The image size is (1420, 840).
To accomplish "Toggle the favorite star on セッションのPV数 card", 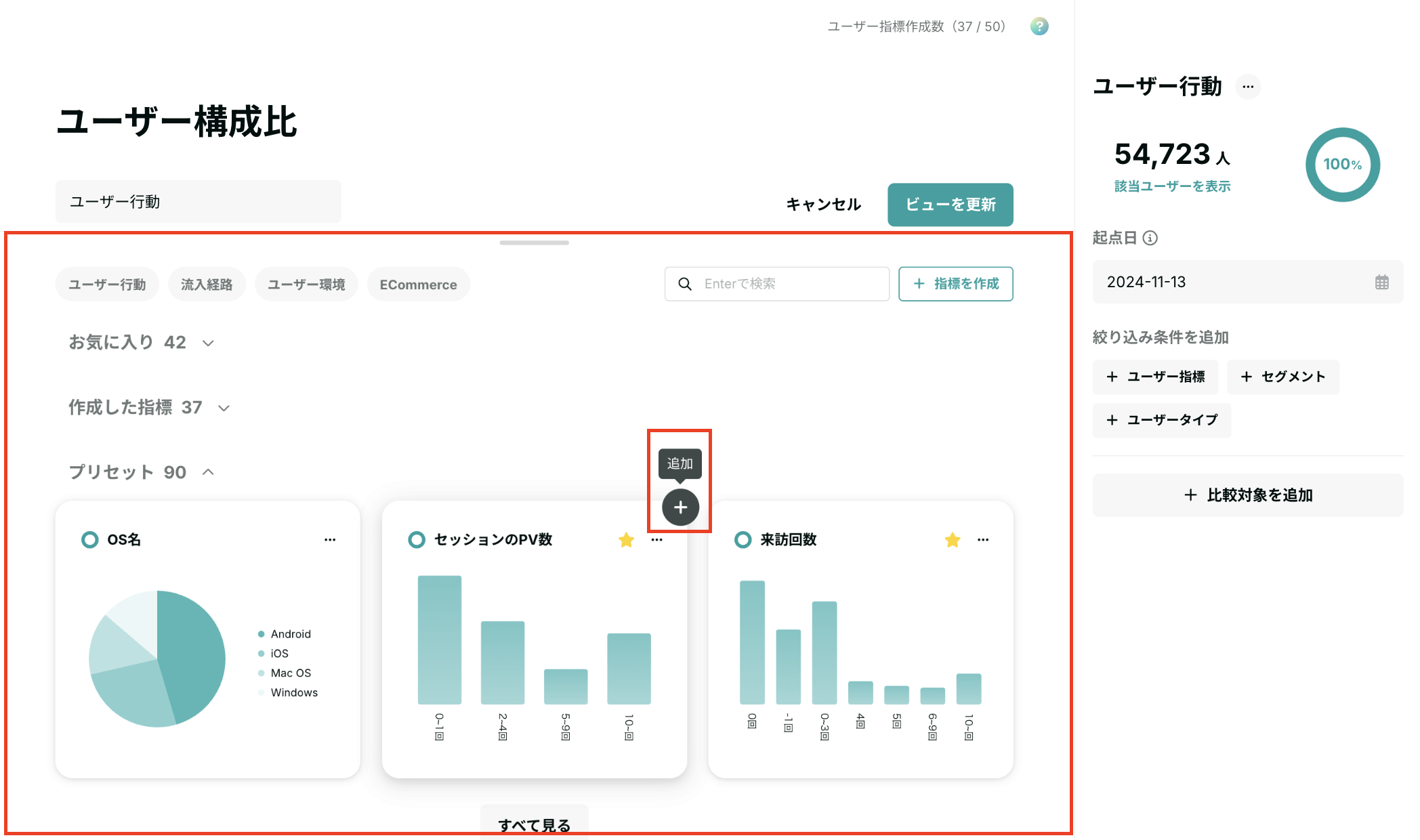I will pos(627,540).
